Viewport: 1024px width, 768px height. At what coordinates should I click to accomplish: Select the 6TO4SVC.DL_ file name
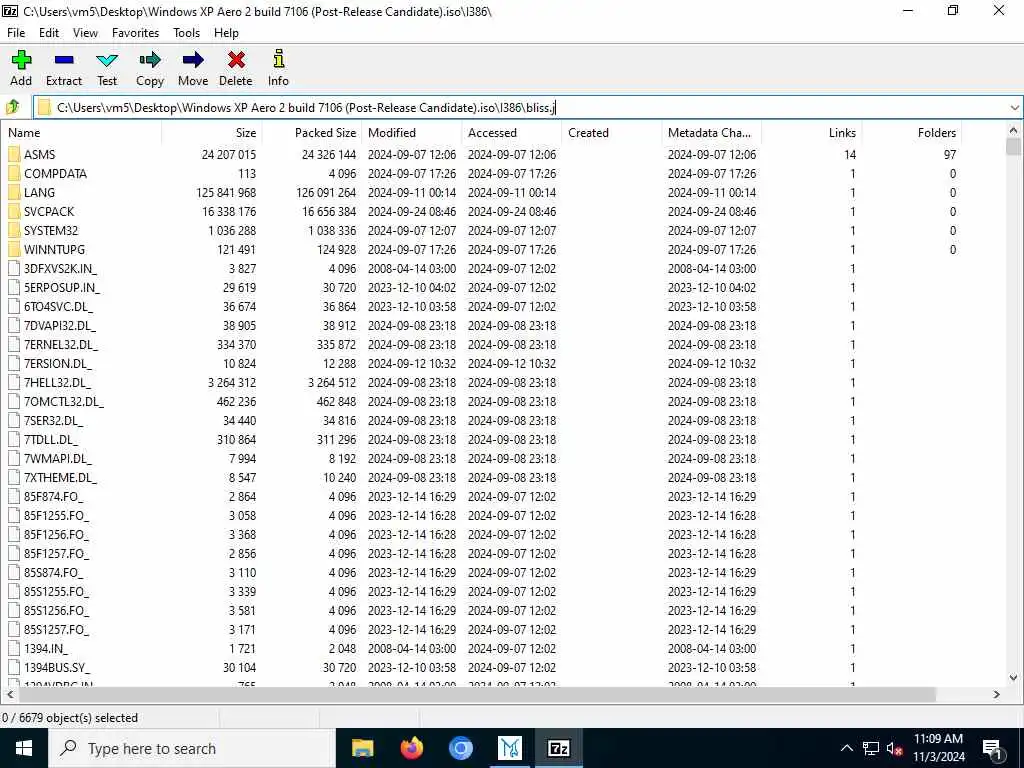pyautogui.click(x=58, y=307)
